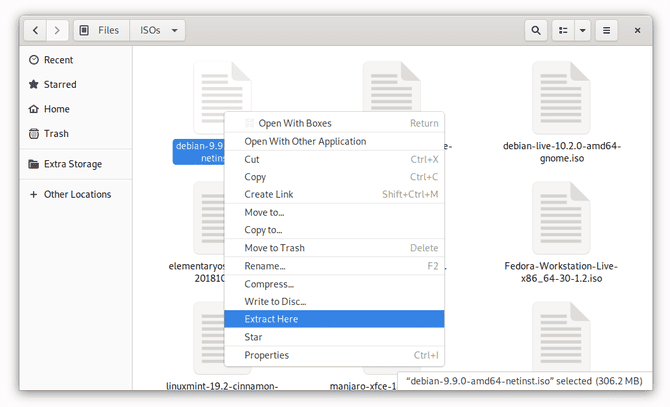The height and width of the screenshot is (407, 670).
Task: Click the selected debian-9.9 file label
Action: (199, 152)
